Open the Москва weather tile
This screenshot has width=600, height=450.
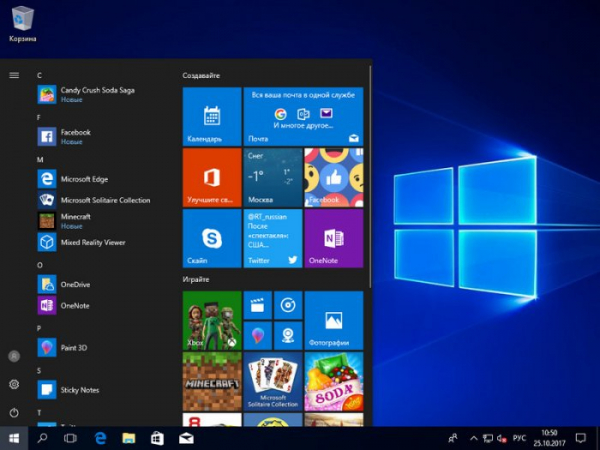(273, 178)
